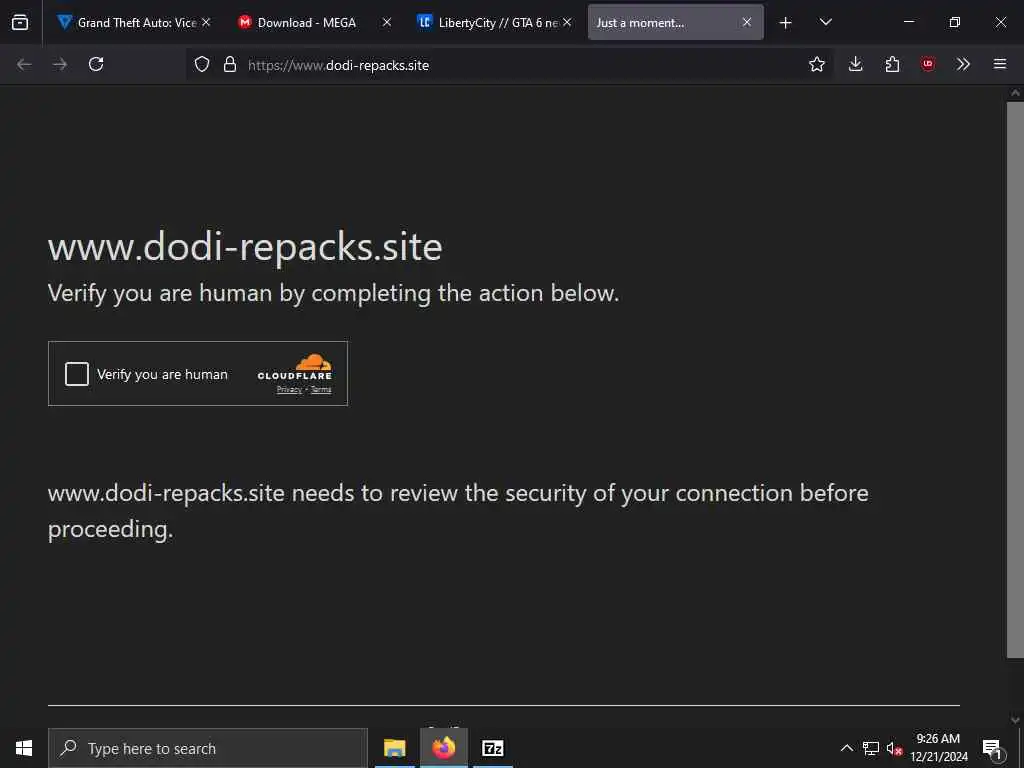Click the www.dodi-repacks.site heading
Image resolution: width=1024 pixels, height=768 pixels.
point(245,247)
